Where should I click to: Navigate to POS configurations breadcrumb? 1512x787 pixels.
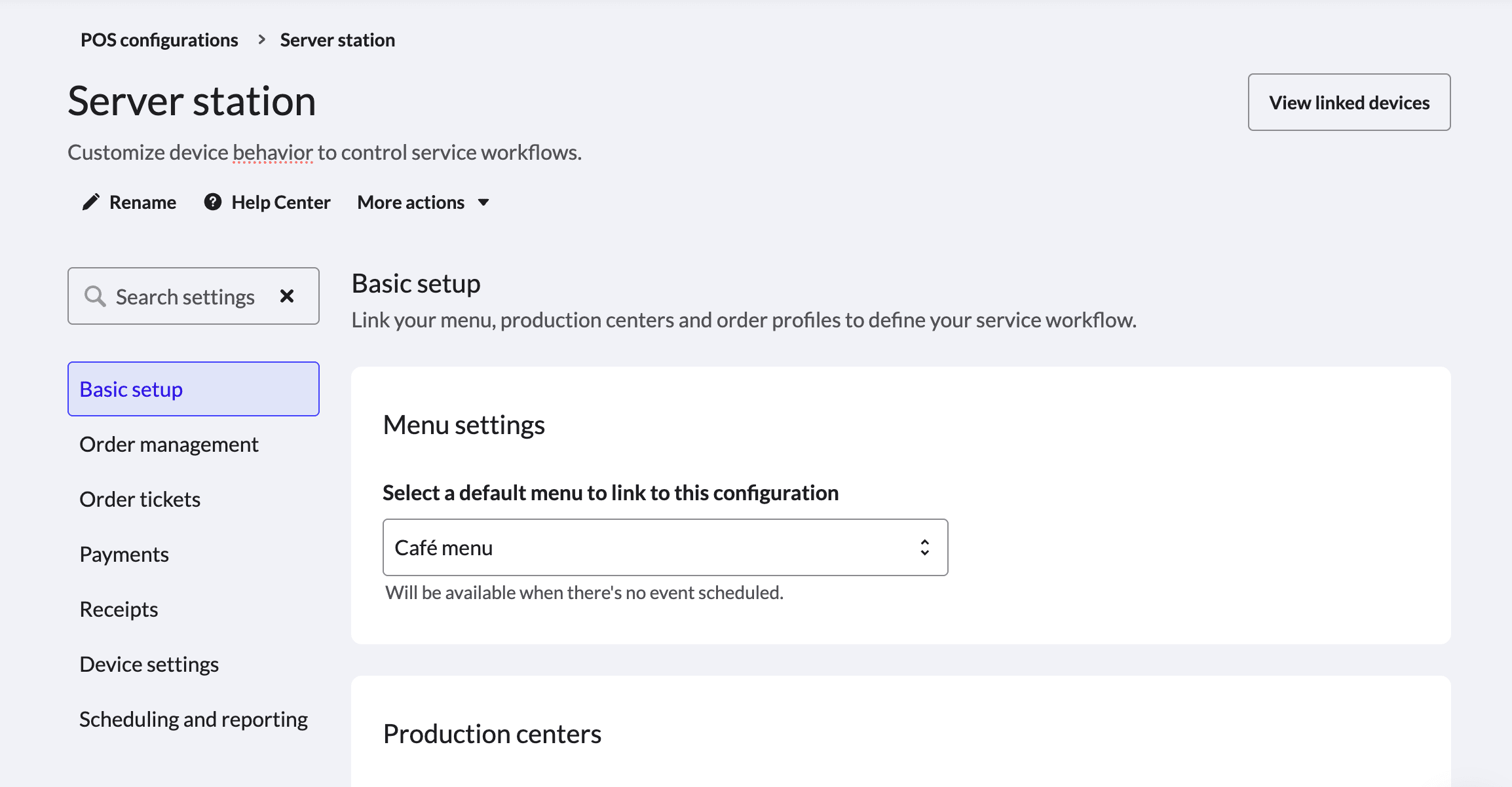coord(159,40)
